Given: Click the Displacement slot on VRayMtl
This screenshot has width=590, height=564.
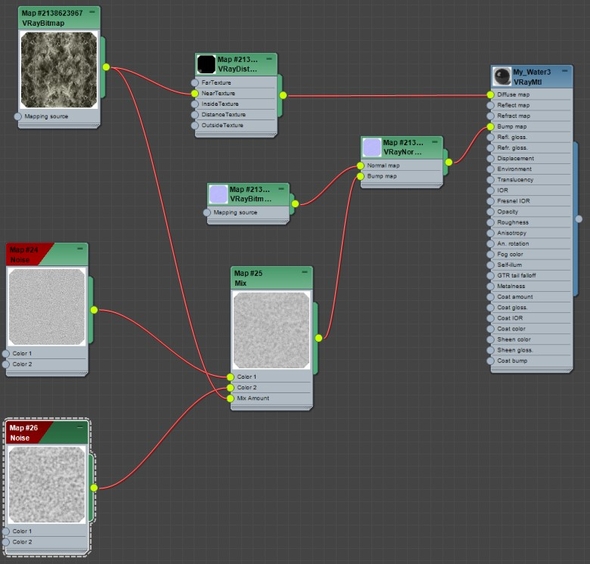Looking at the screenshot, I should click(530, 158).
